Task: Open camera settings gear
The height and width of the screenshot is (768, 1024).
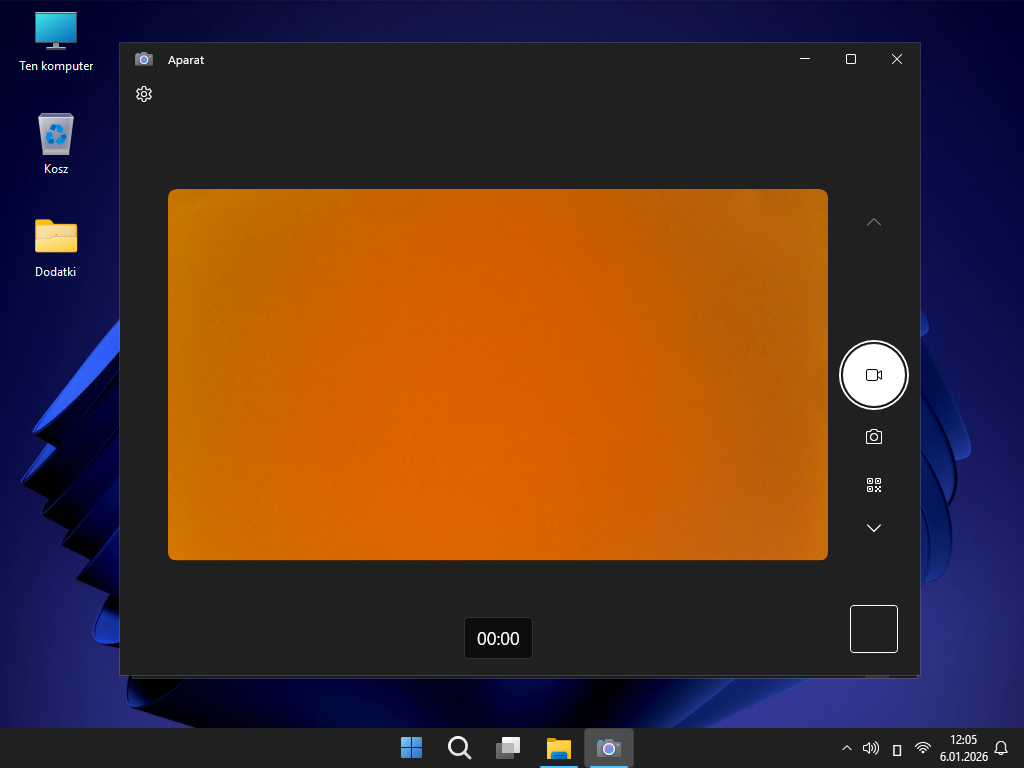Action: click(144, 94)
